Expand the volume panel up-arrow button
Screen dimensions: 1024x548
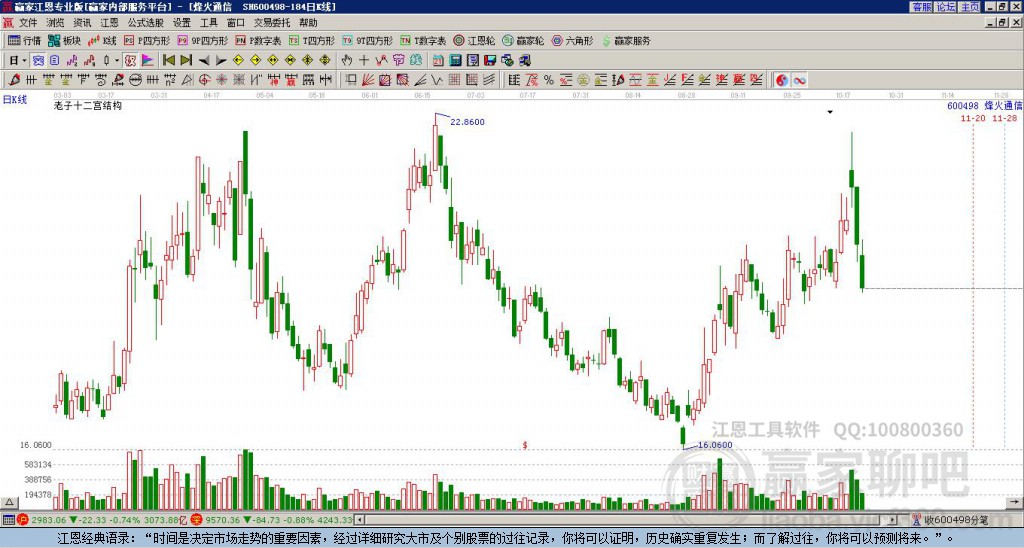(9, 502)
